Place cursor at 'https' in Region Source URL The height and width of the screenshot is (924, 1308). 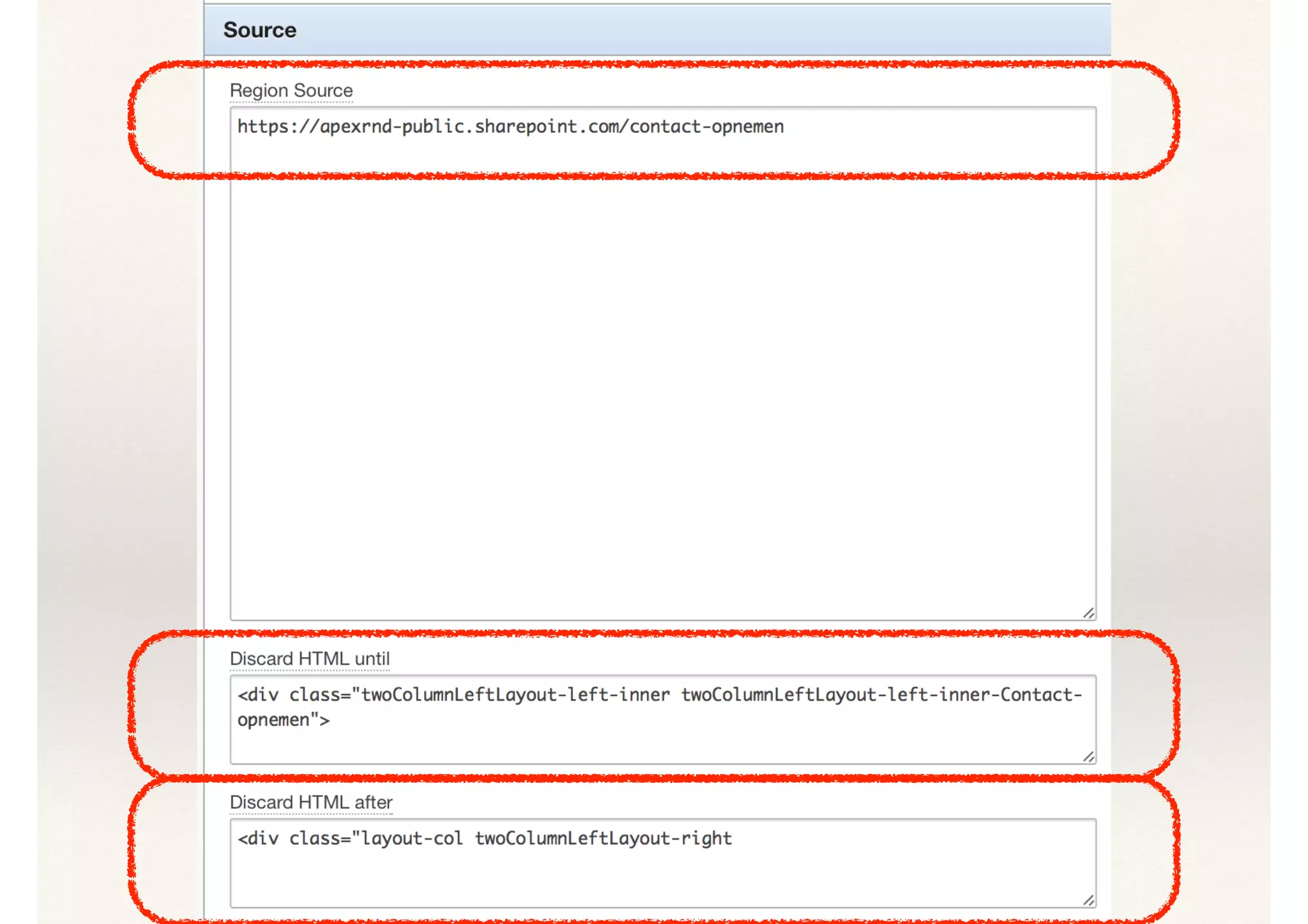[262, 126]
